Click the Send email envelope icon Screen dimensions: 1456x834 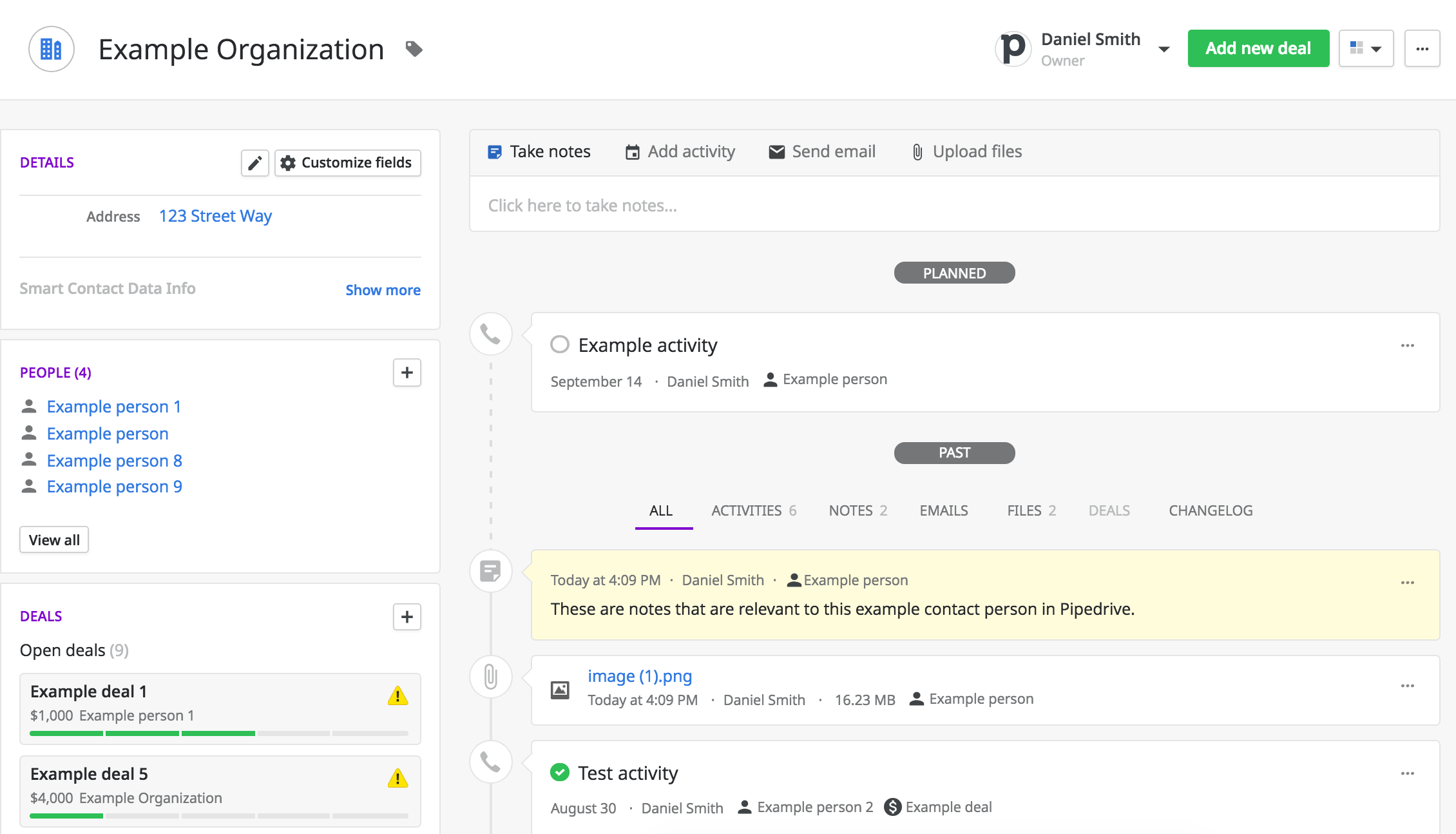[x=777, y=152]
